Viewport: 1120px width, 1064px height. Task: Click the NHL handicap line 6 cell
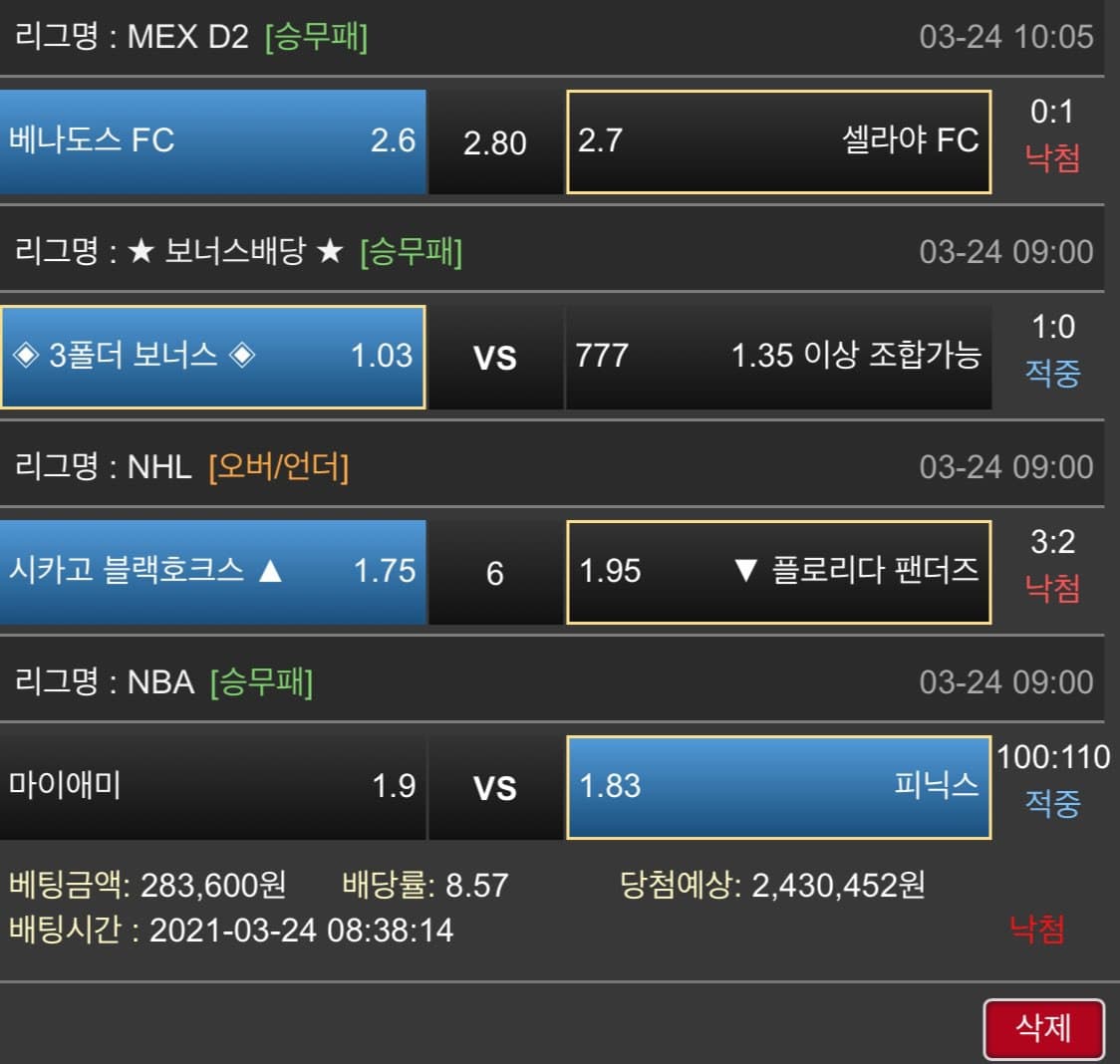tap(495, 573)
